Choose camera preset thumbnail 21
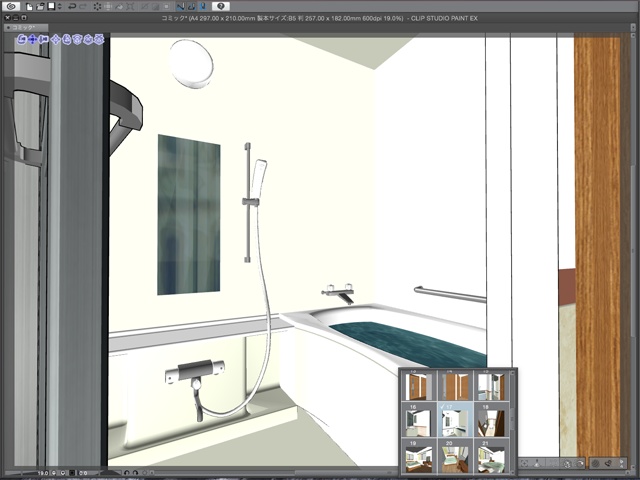This screenshot has height=480, width=640. coord(491,456)
